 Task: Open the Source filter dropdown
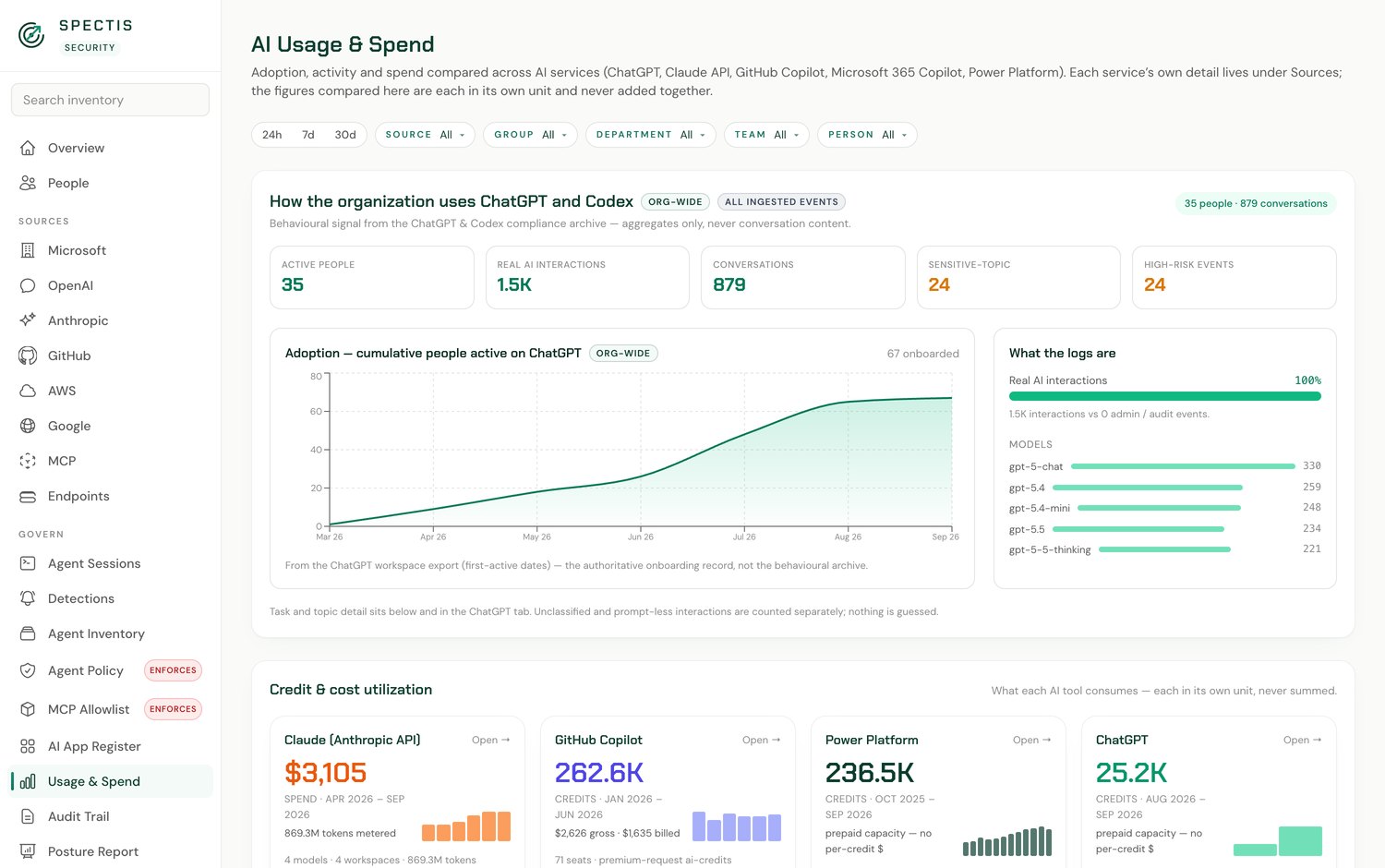[x=425, y=135]
